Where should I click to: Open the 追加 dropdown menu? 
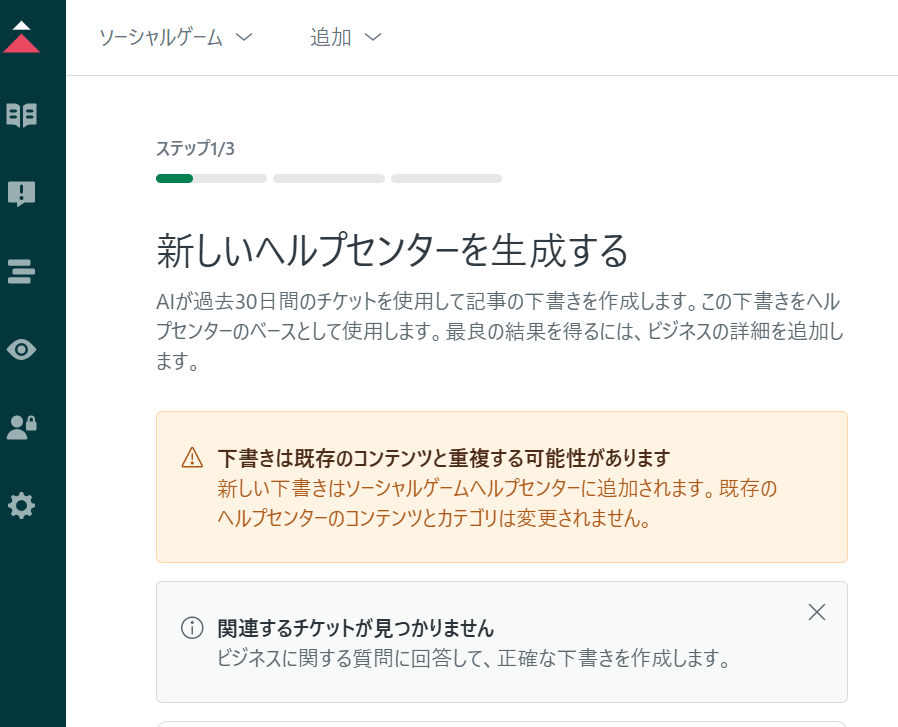[345, 37]
